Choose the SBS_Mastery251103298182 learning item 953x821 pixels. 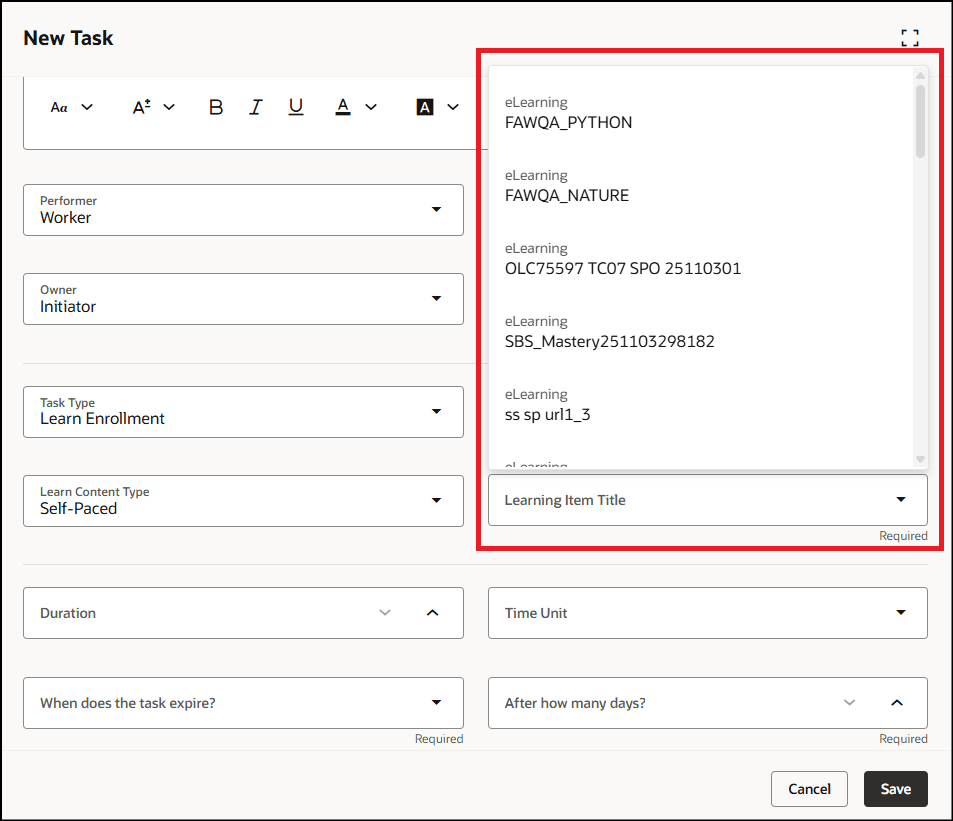[x=612, y=341]
